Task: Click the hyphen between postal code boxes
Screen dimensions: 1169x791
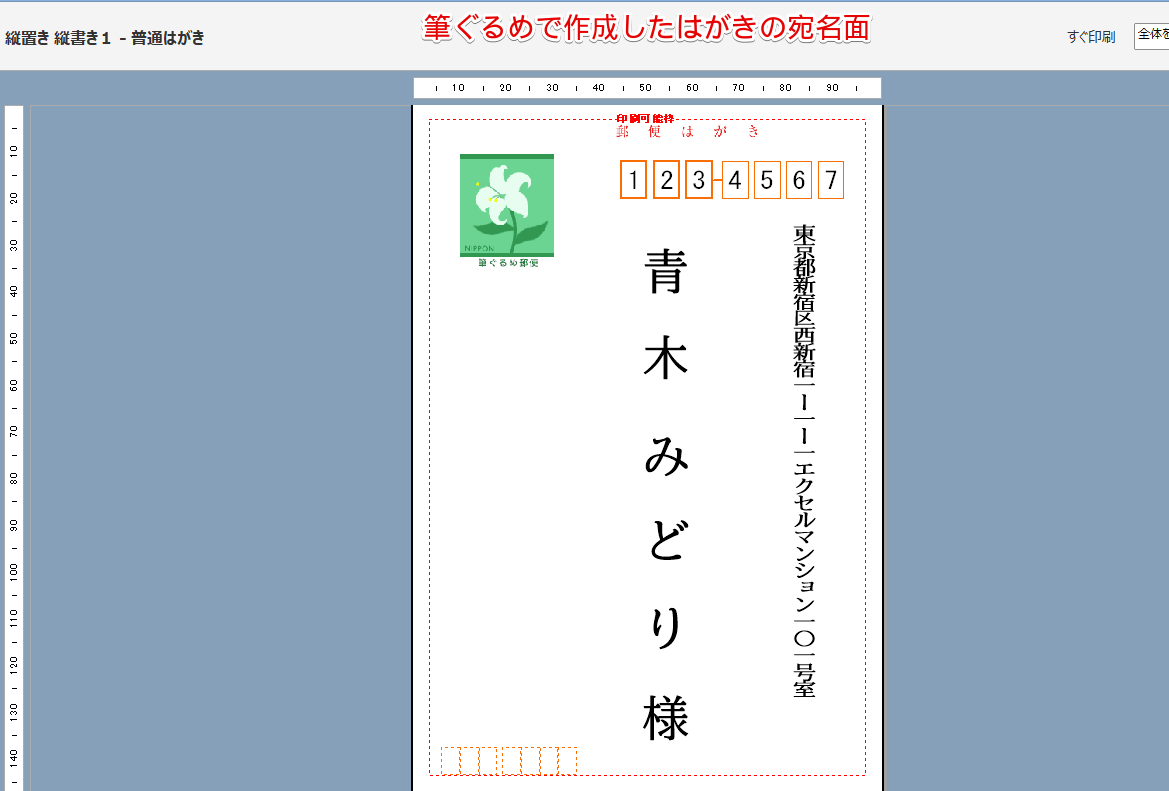Action: [717, 181]
